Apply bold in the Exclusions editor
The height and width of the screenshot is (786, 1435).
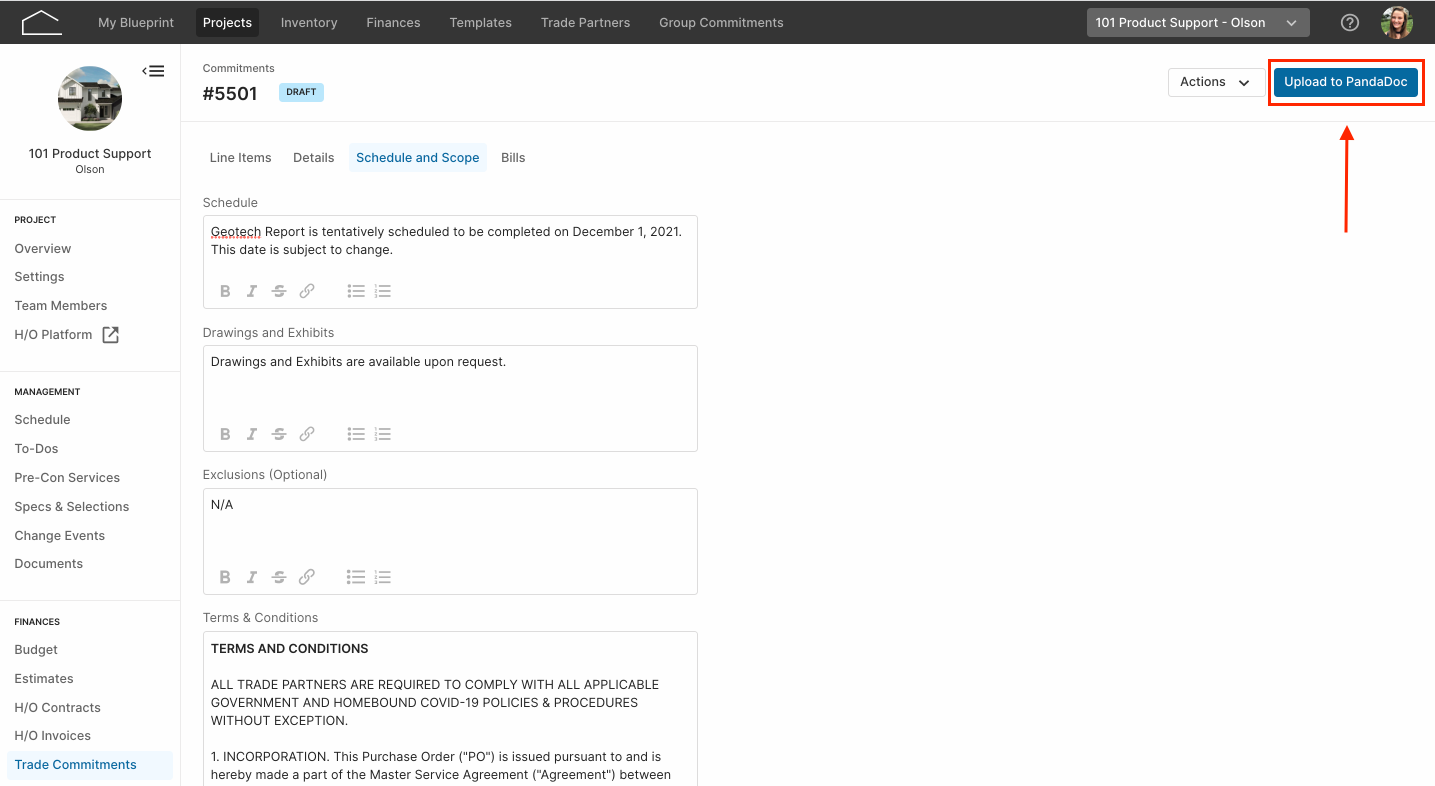(225, 577)
